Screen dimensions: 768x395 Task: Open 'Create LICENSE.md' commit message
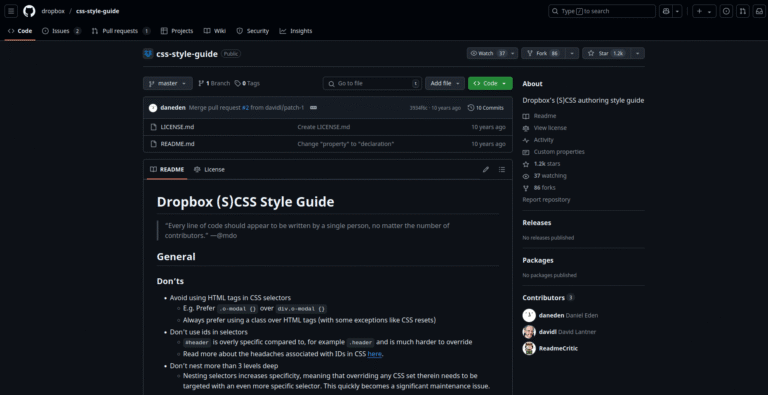[324, 127]
